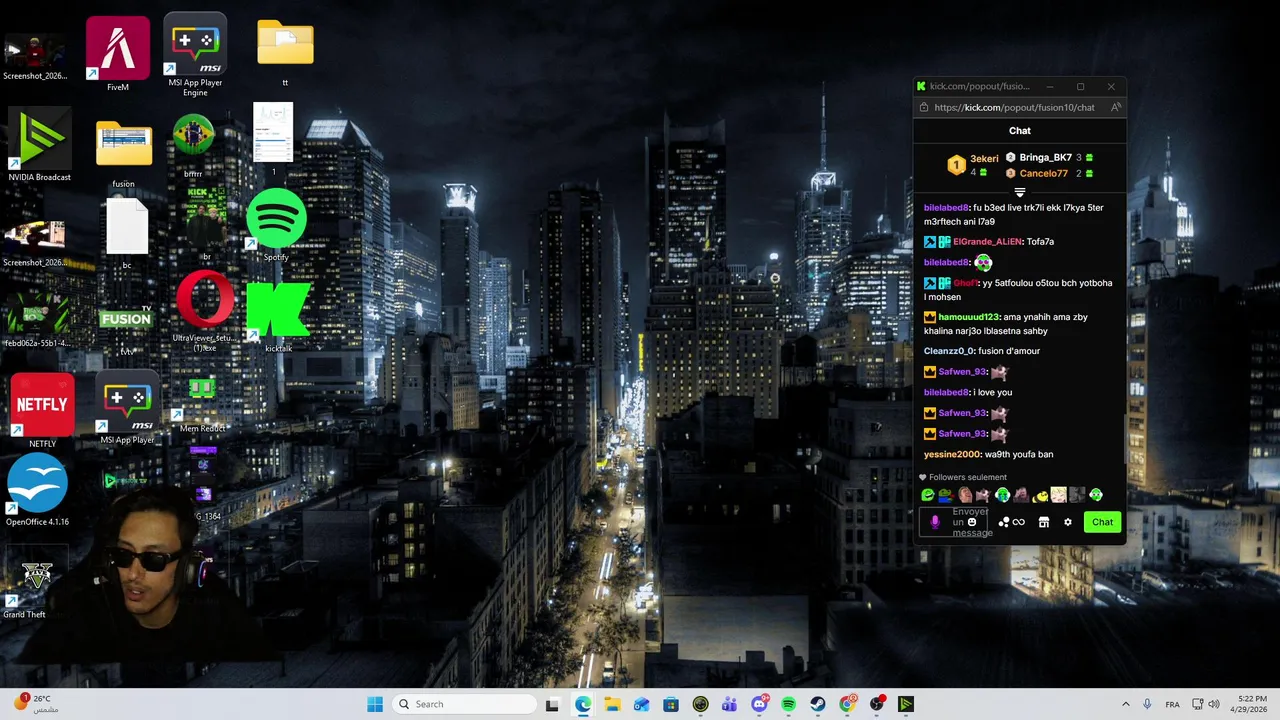Open the FRA language input switcher

(1172, 704)
